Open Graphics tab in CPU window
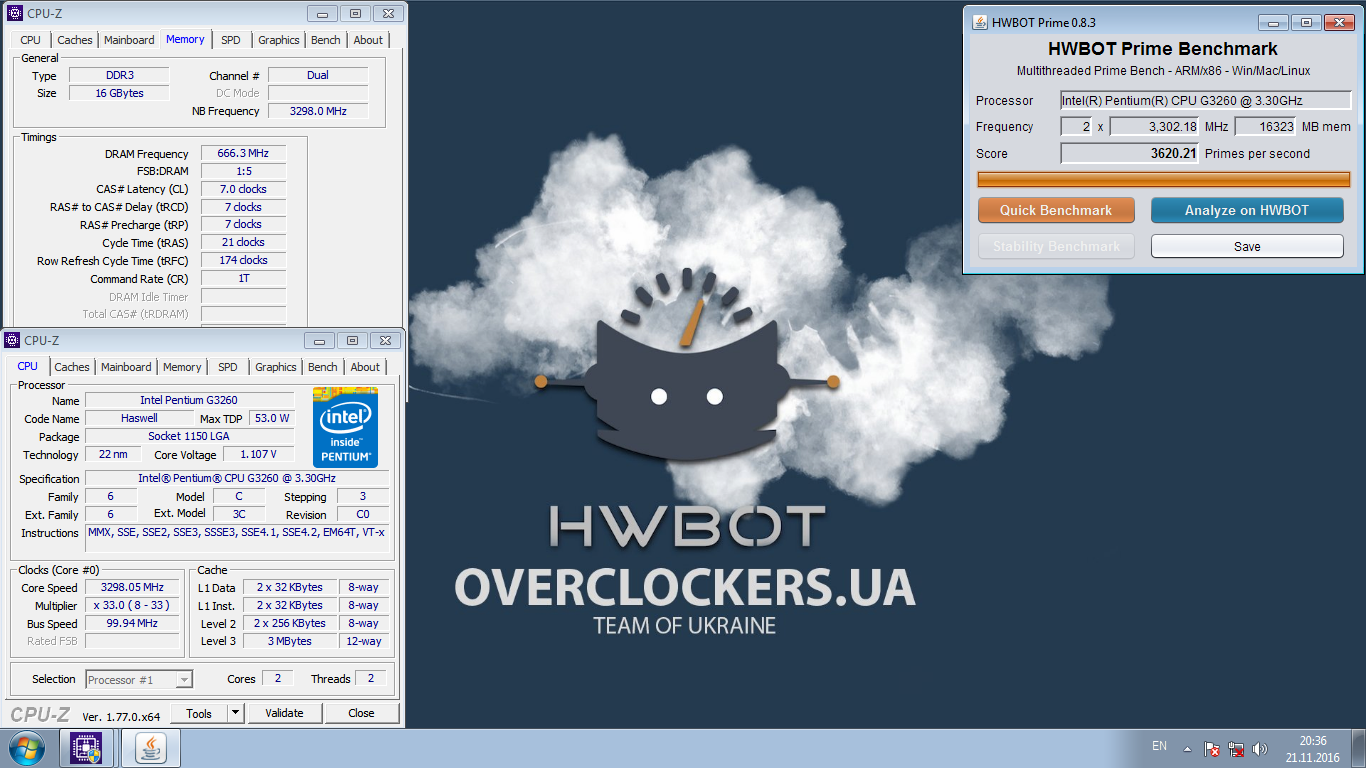The image size is (1366, 768). [276, 367]
